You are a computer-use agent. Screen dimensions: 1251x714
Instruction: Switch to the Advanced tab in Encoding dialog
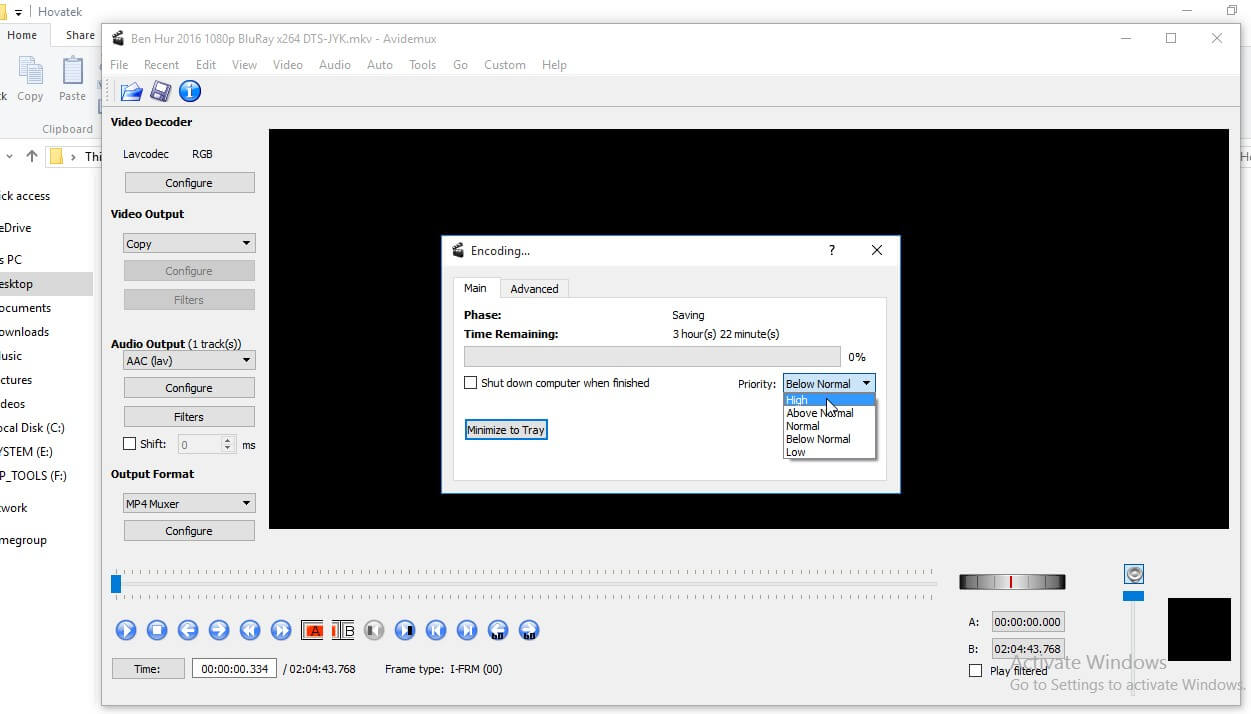(534, 288)
